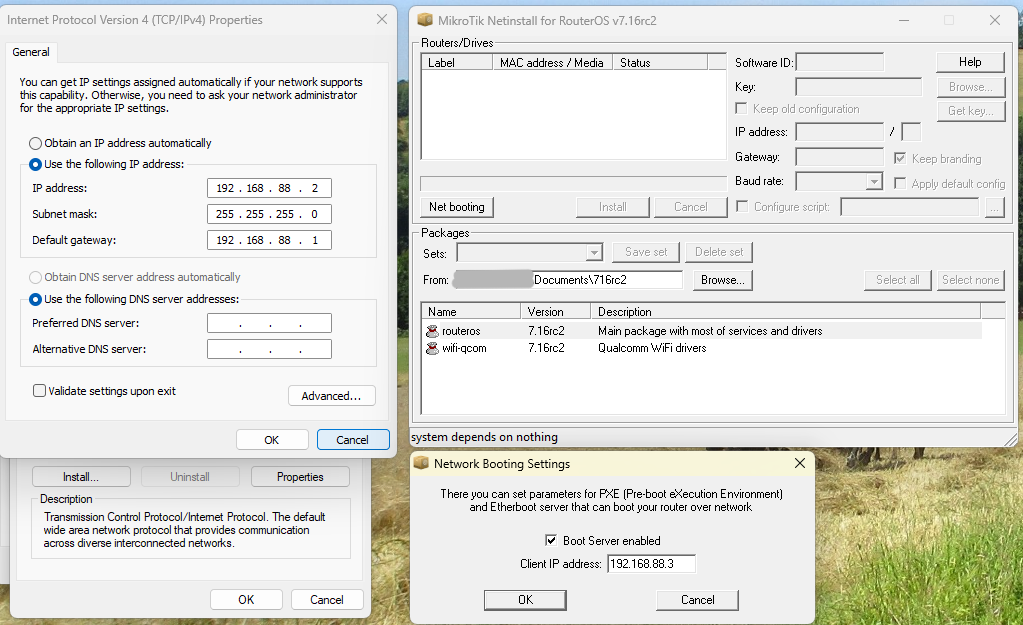Click the Get key button
This screenshot has width=1023, height=625.
tap(971, 111)
